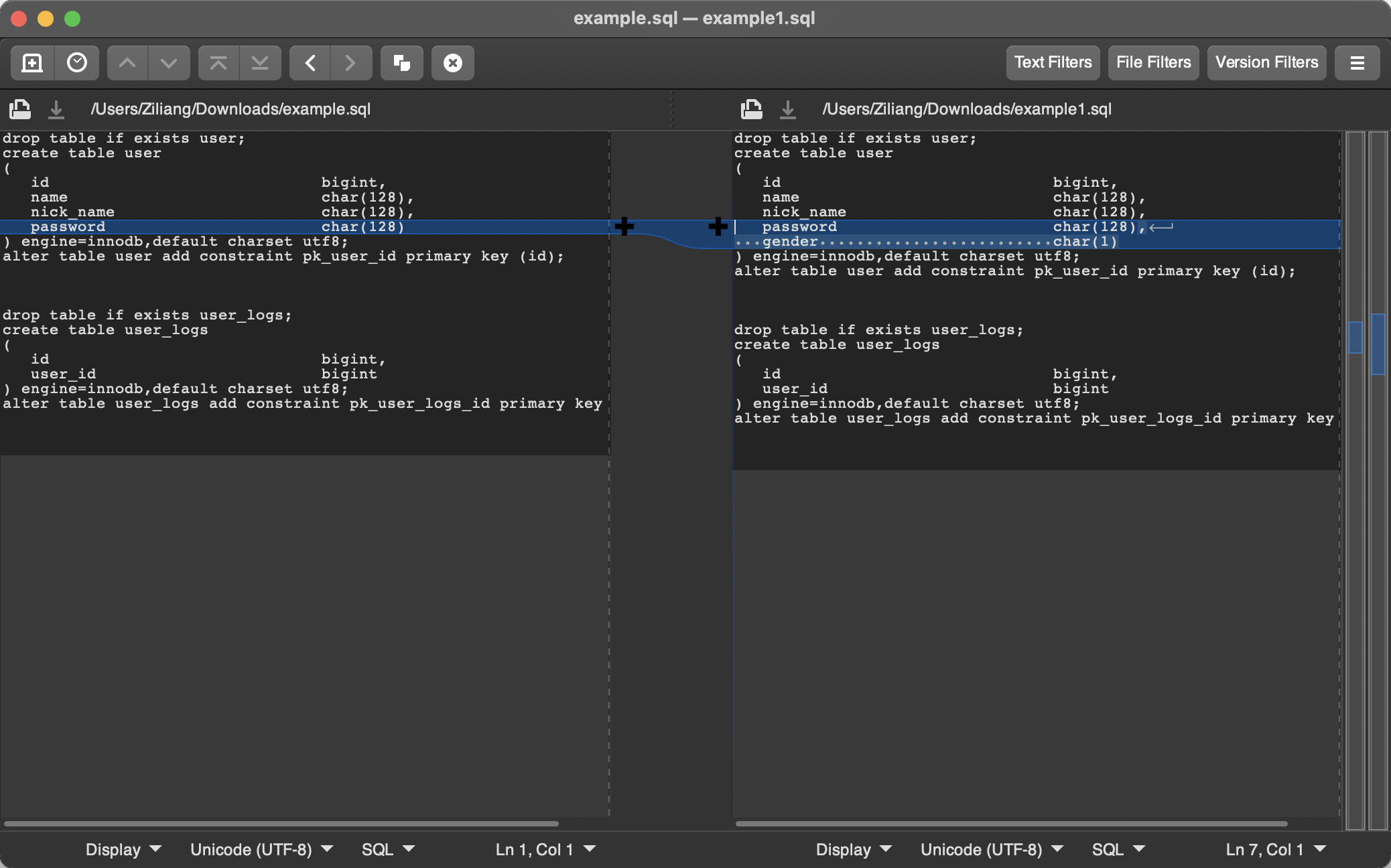Screen dimensions: 1391x868
Task: Open the hamburger menu button
Action: pos(1357,63)
